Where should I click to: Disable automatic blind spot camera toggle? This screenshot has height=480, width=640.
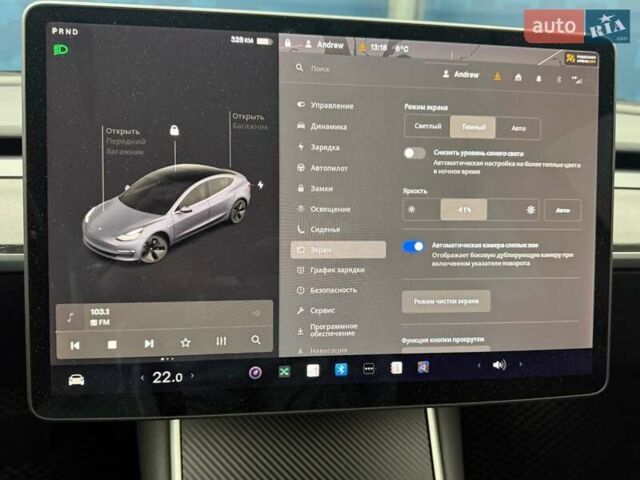413,246
